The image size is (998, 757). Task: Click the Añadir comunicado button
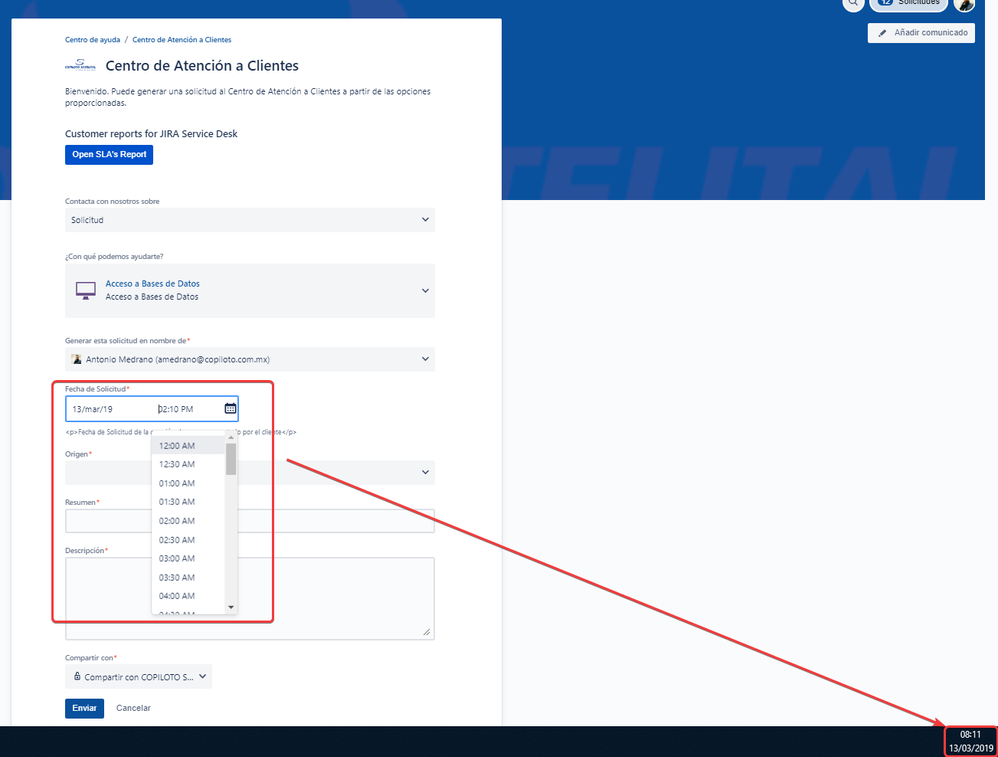click(x=921, y=32)
